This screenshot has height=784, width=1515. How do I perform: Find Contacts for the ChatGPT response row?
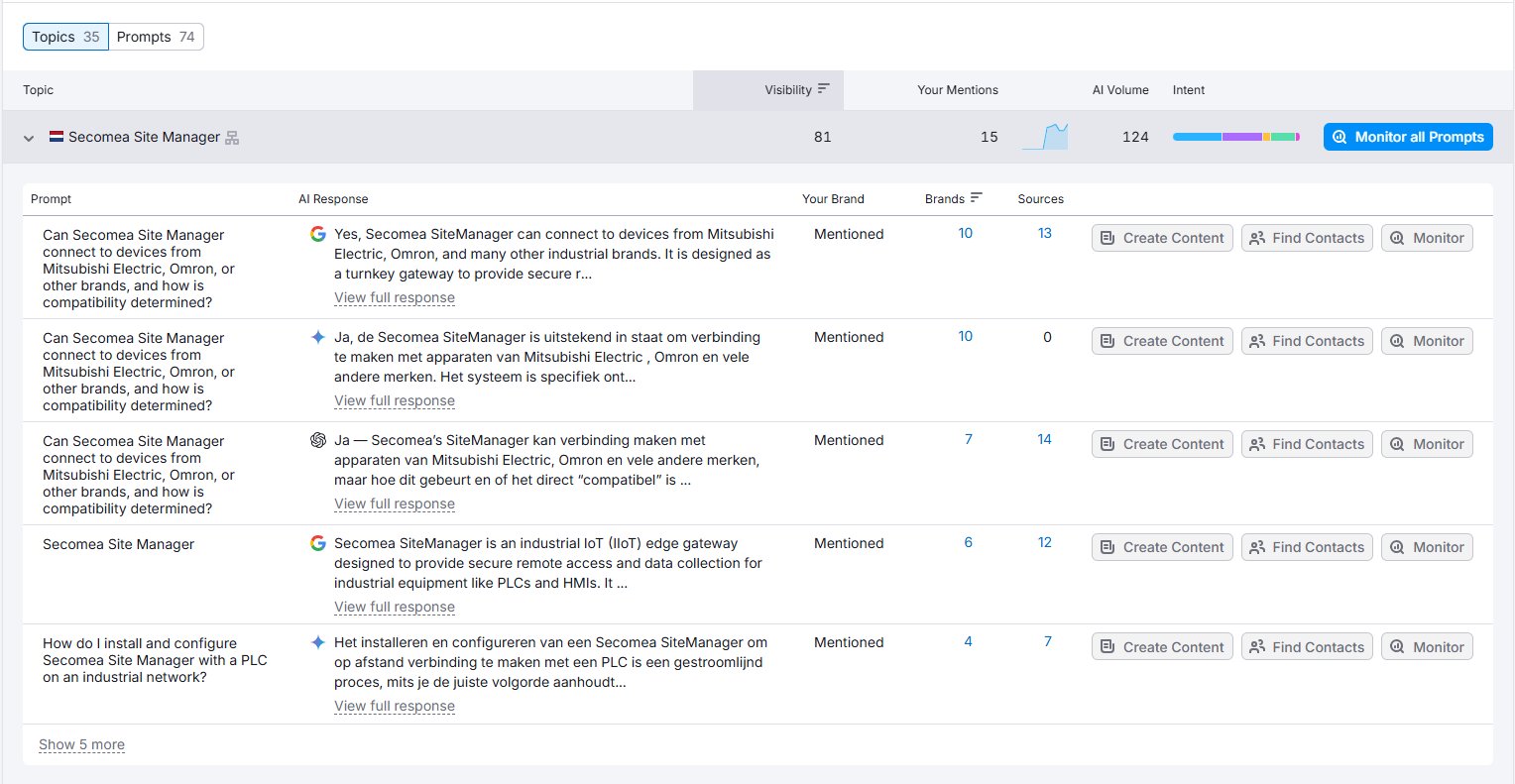point(1307,444)
